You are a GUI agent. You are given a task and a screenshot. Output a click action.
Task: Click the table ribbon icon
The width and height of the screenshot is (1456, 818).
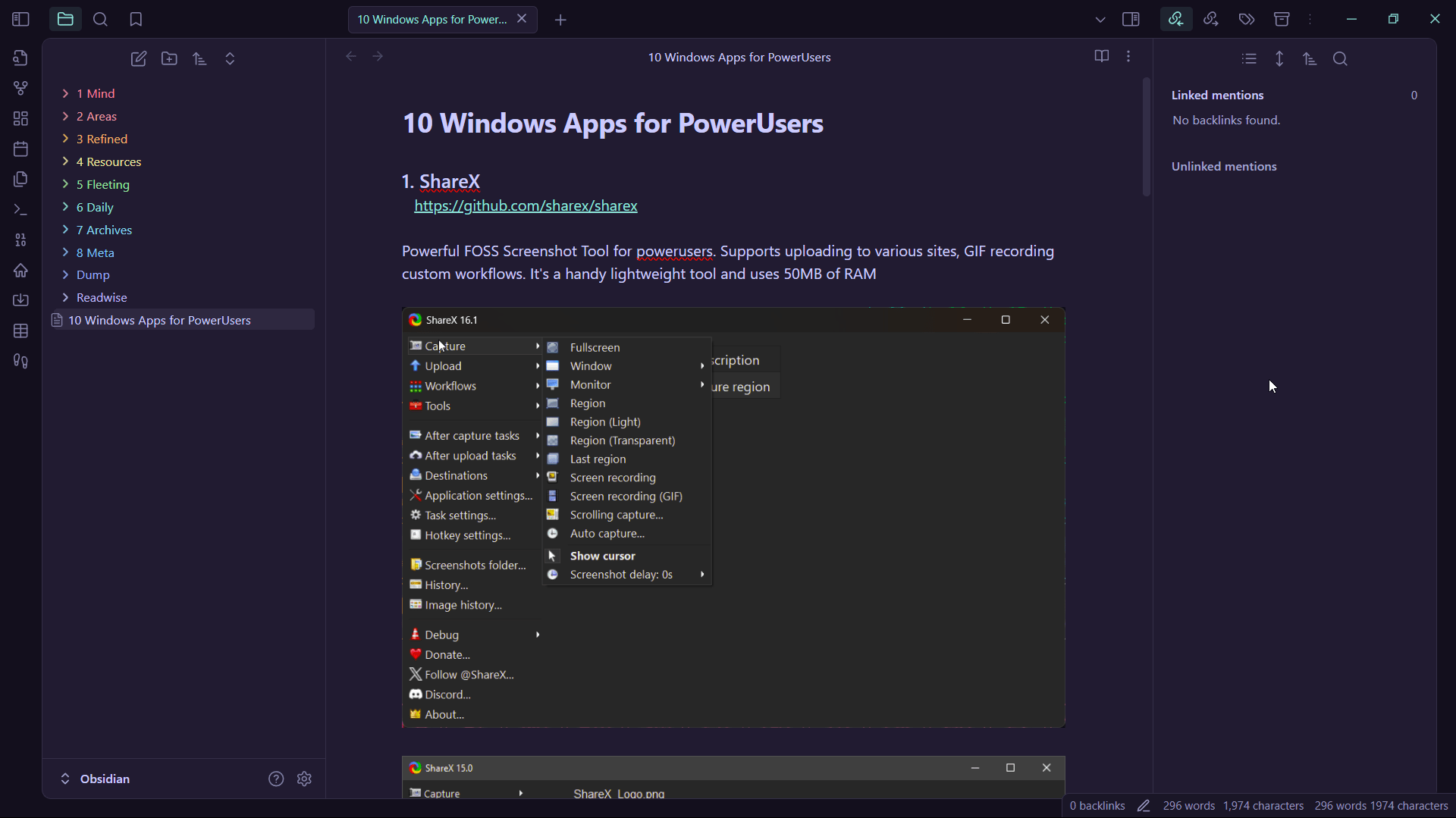20,331
